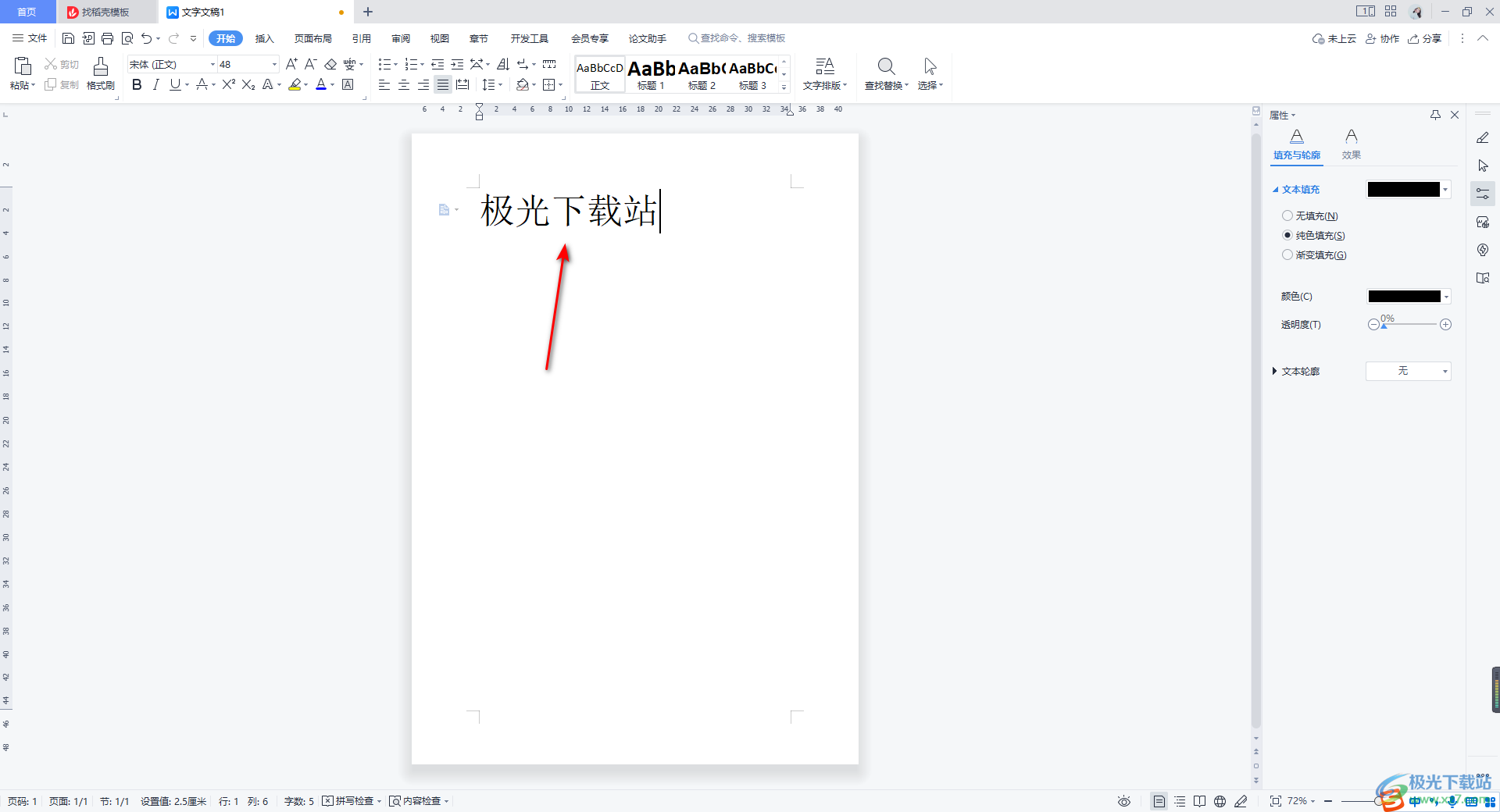Align text to the right

423,84
